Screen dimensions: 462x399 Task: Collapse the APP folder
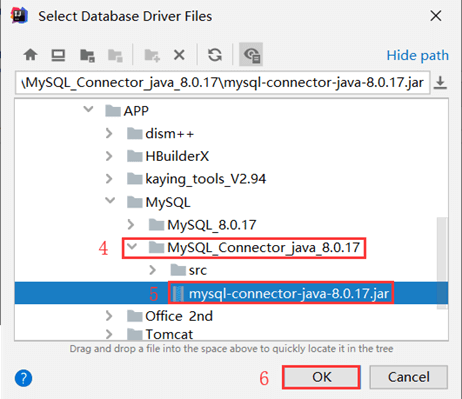pos(88,109)
